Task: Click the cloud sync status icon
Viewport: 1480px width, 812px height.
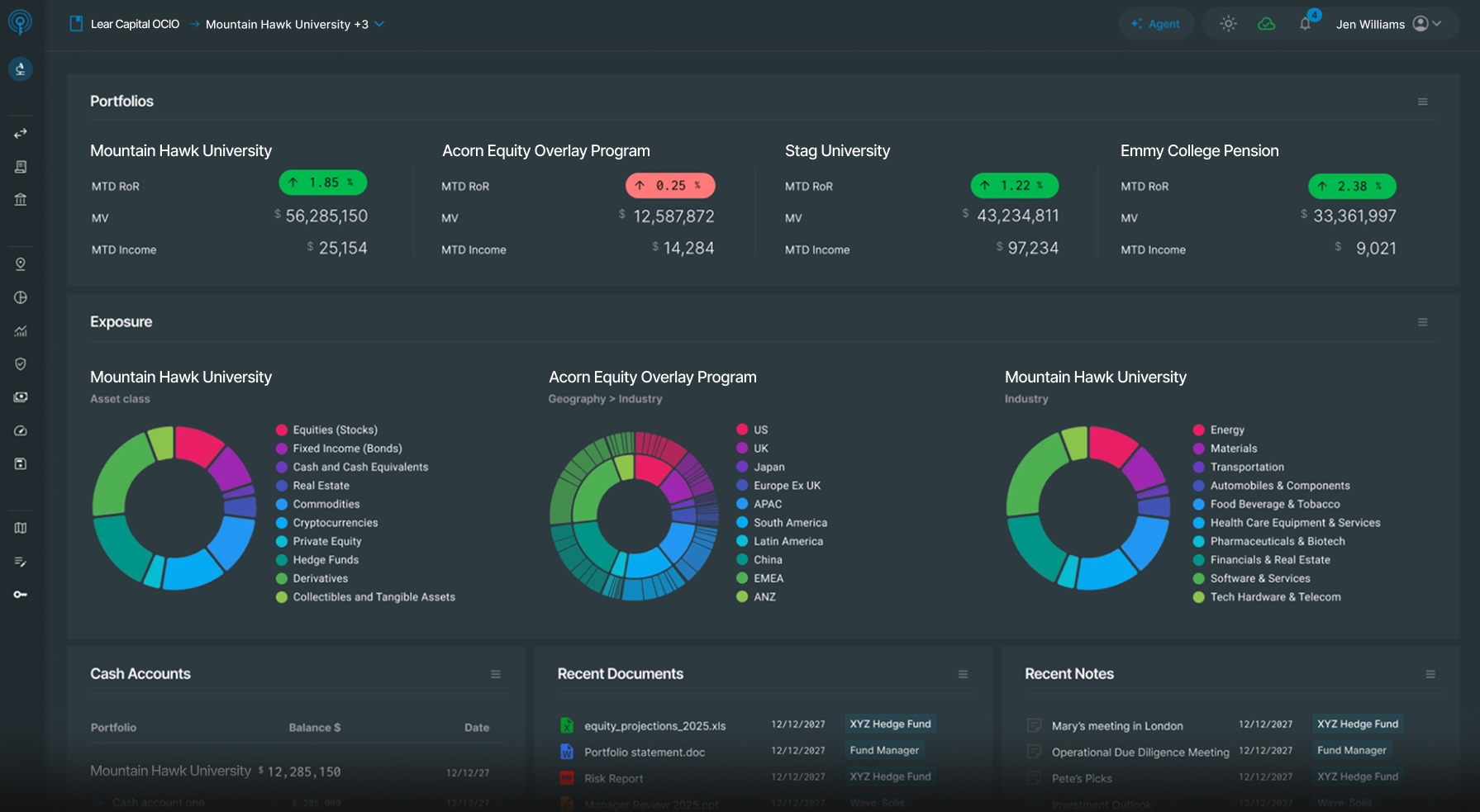Action: [x=1267, y=23]
